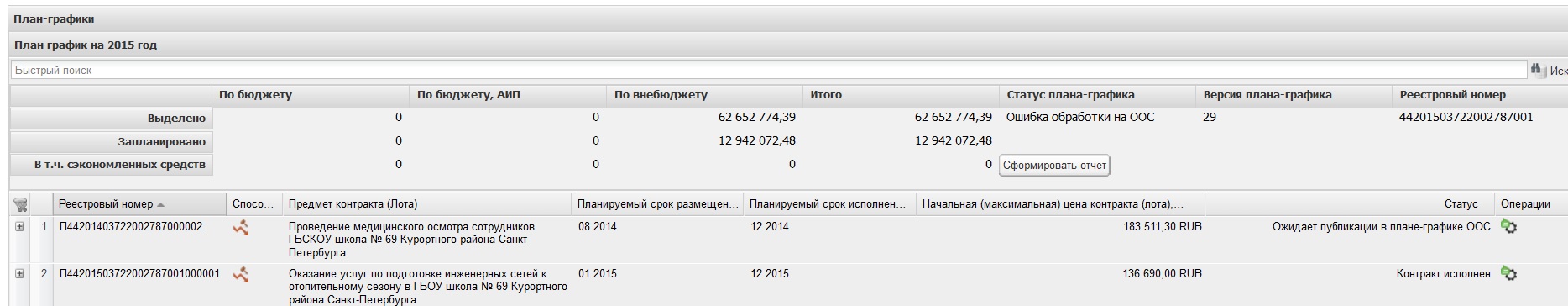Viewport: 1568px width, 306px height.
Task: Click the Выделено row label button
Action: pos(112,119)
